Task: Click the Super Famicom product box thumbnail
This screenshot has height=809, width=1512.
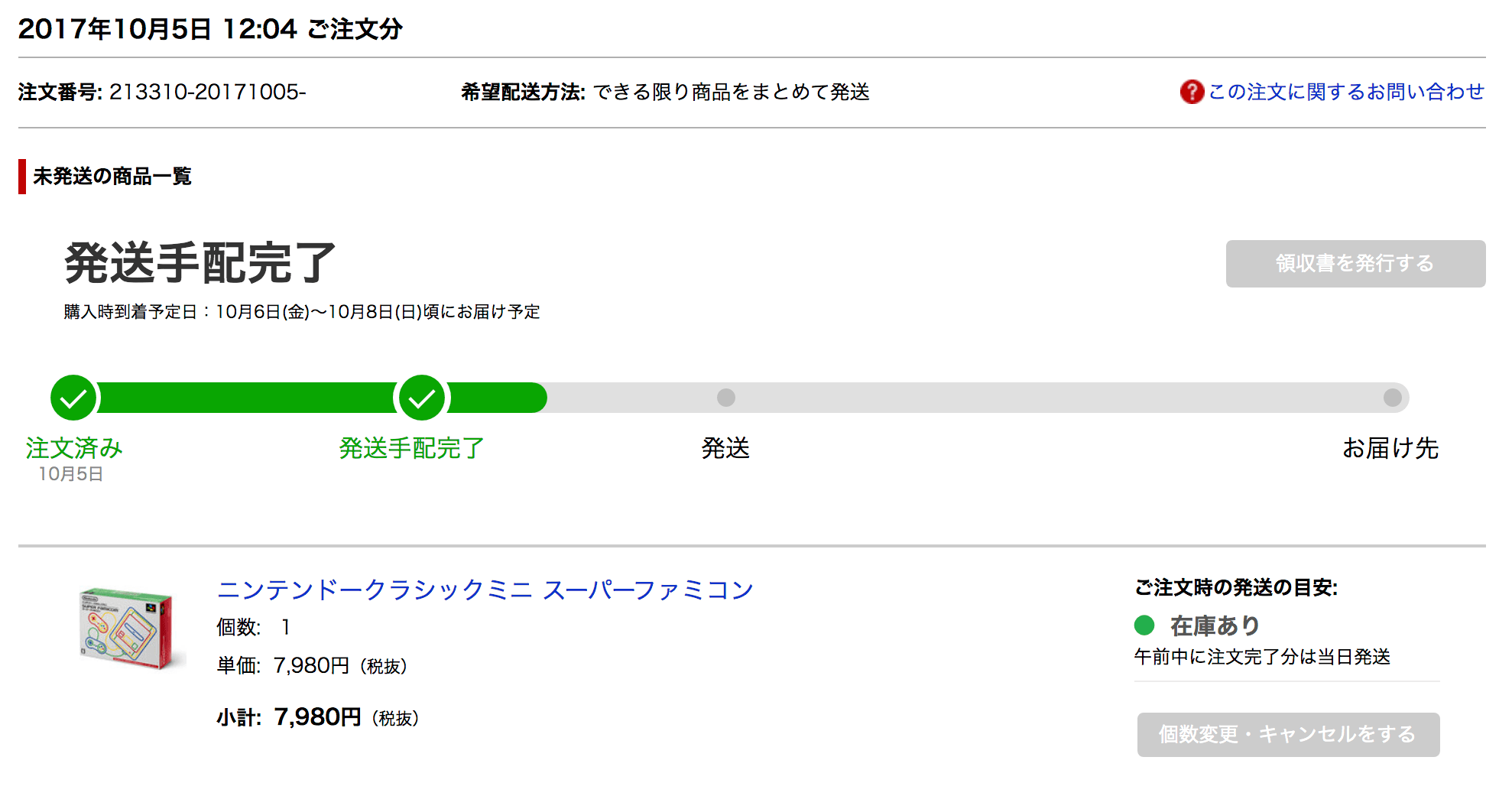Action: coord(131,629)
